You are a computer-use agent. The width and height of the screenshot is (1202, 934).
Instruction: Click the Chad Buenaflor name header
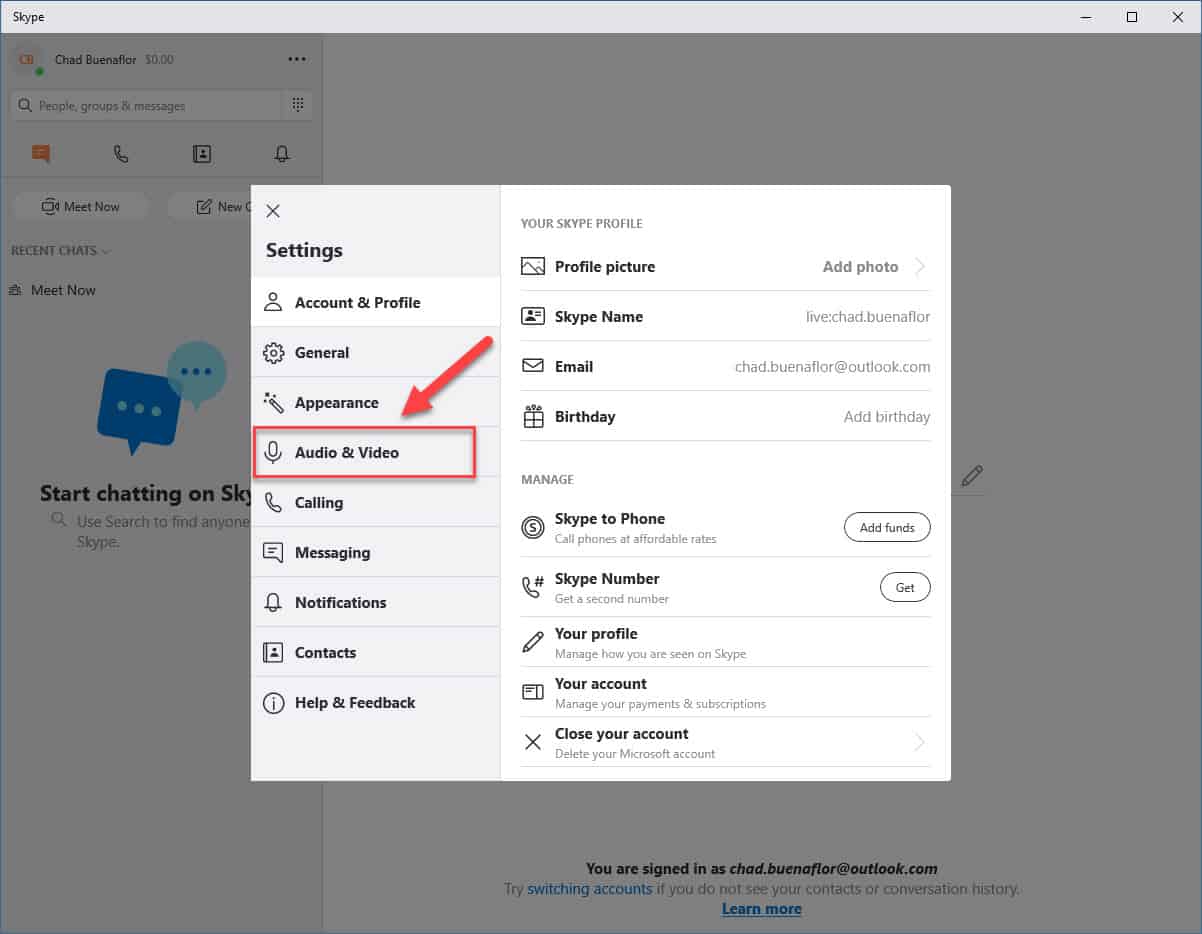click(96, 59)
